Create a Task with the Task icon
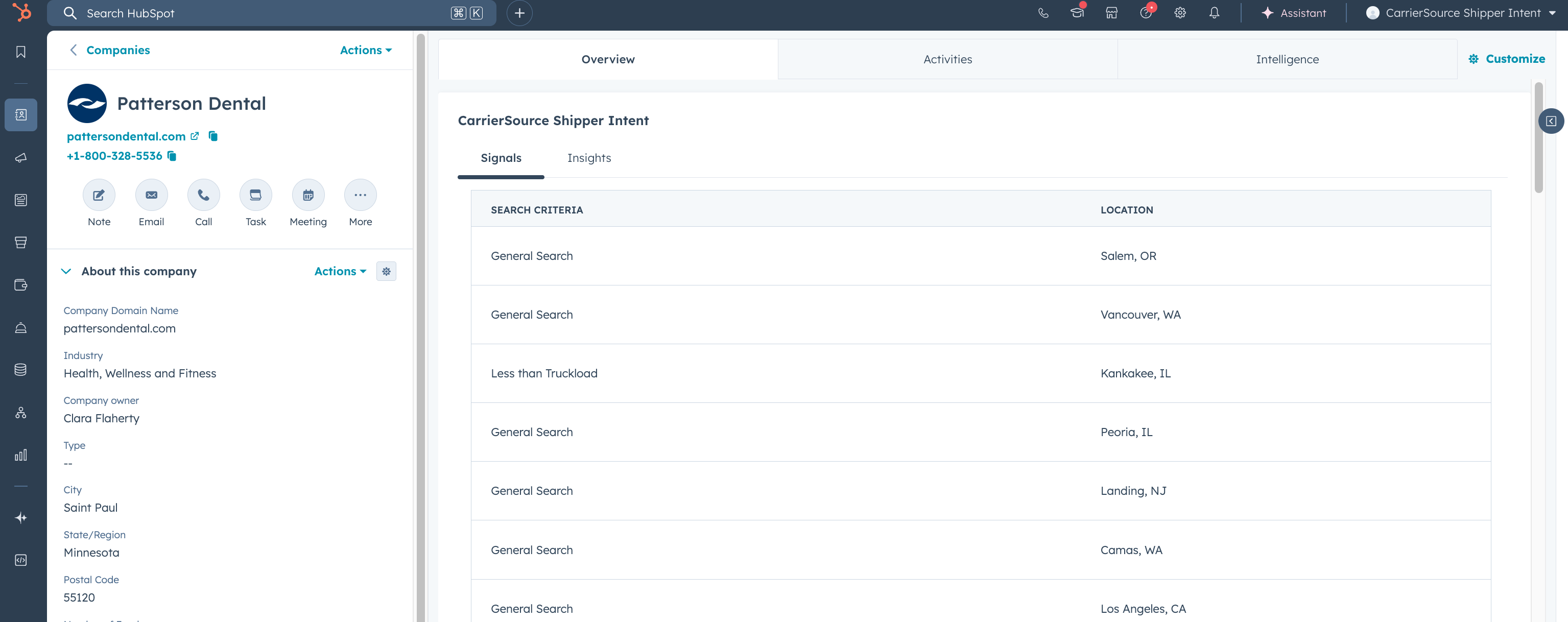Viewport: 1568px width, 622px height. point(256,196)
